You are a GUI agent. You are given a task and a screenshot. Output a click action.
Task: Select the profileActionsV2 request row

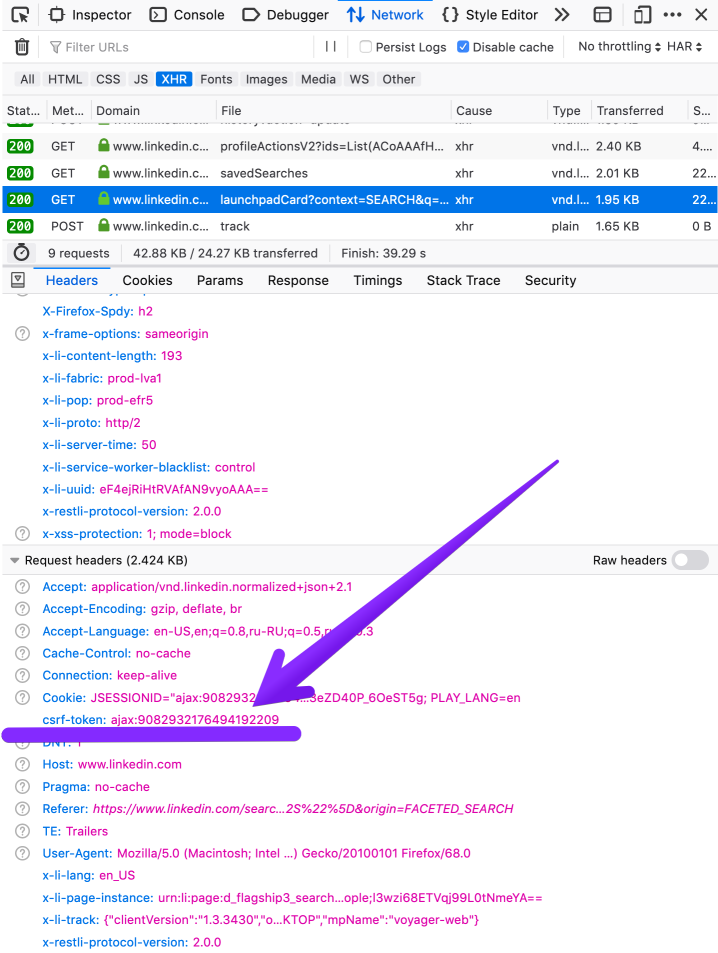coord(360,146)
